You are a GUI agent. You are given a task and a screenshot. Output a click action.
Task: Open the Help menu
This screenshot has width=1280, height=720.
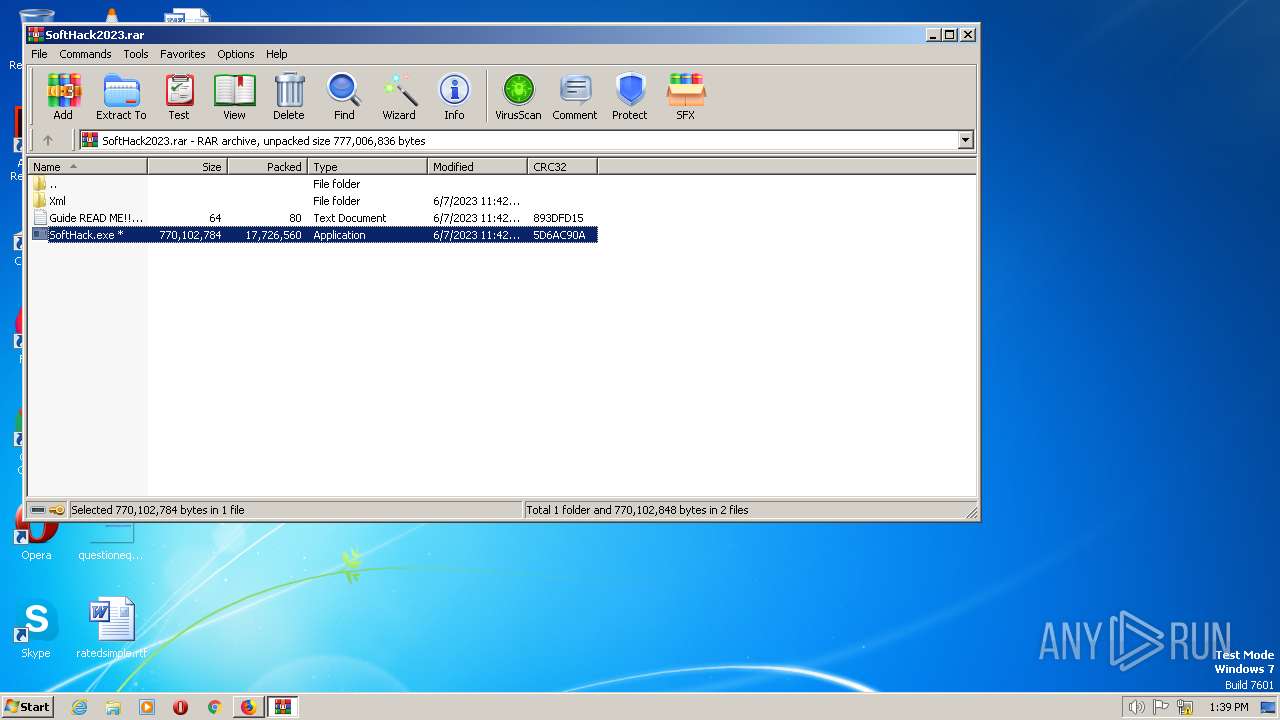pos(277,54)
